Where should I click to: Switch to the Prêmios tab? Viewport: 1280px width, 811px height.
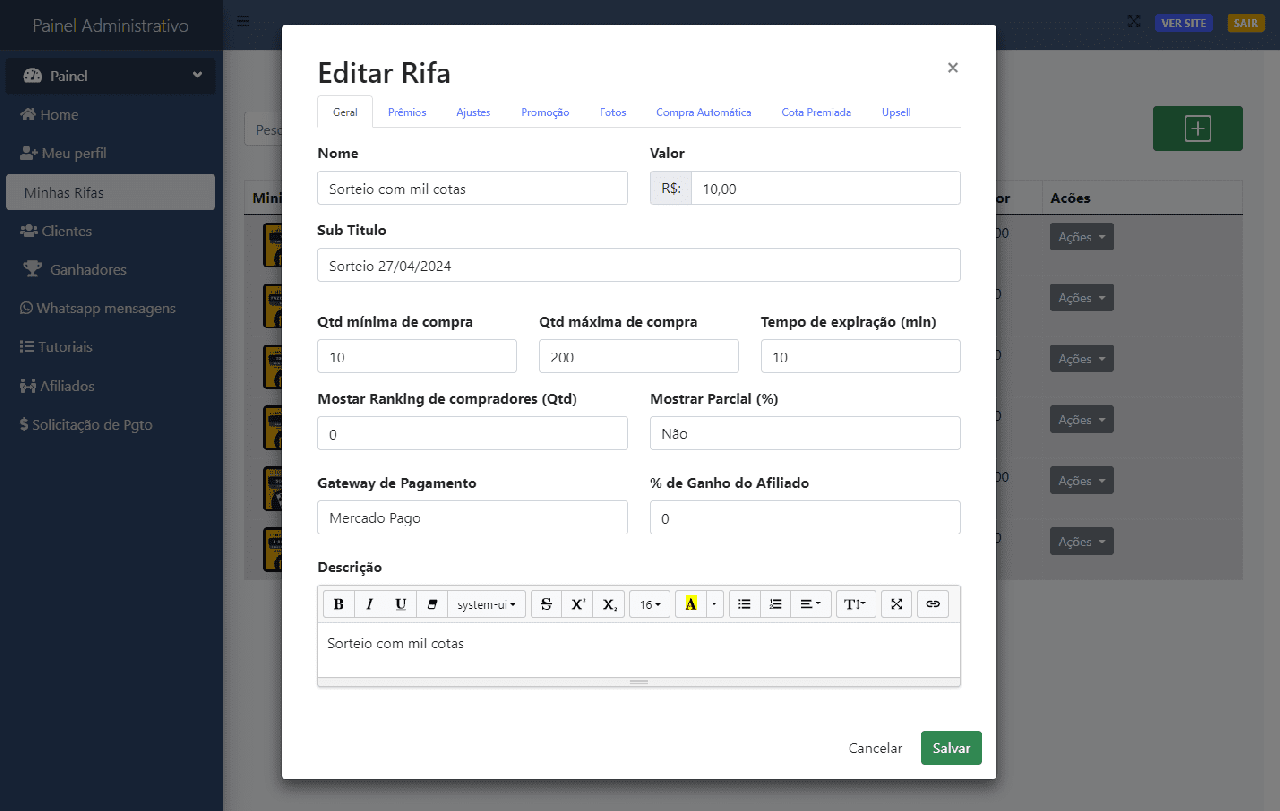407,112
